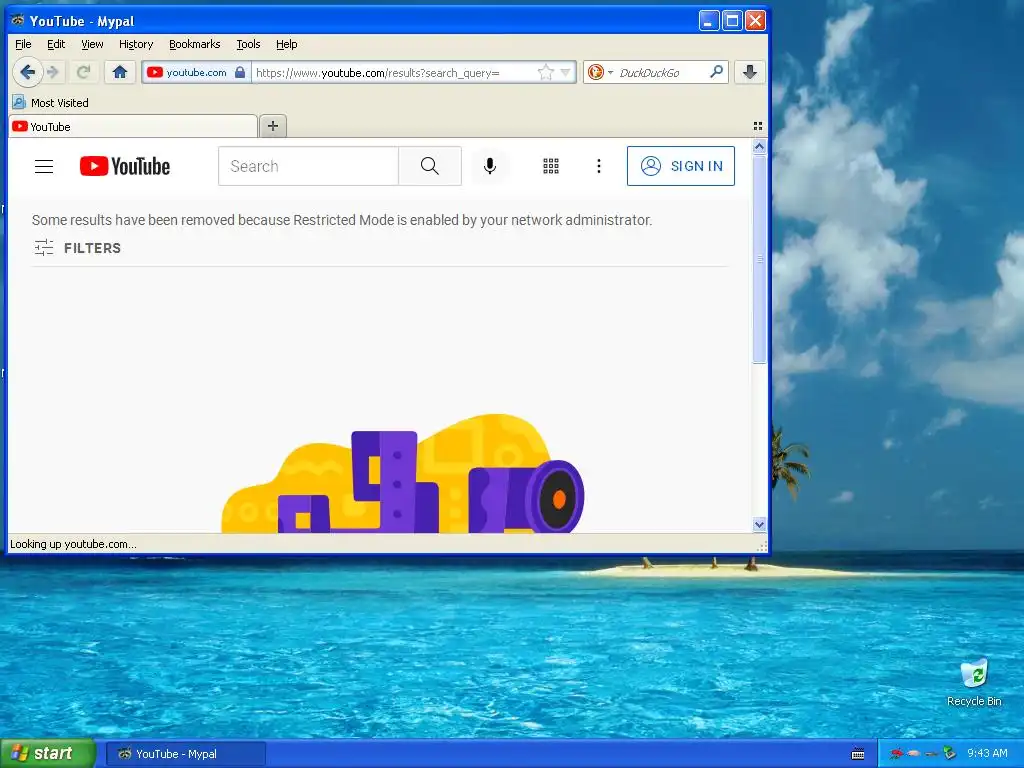Bookmark this page with the star icon

[x=545, y=72]
